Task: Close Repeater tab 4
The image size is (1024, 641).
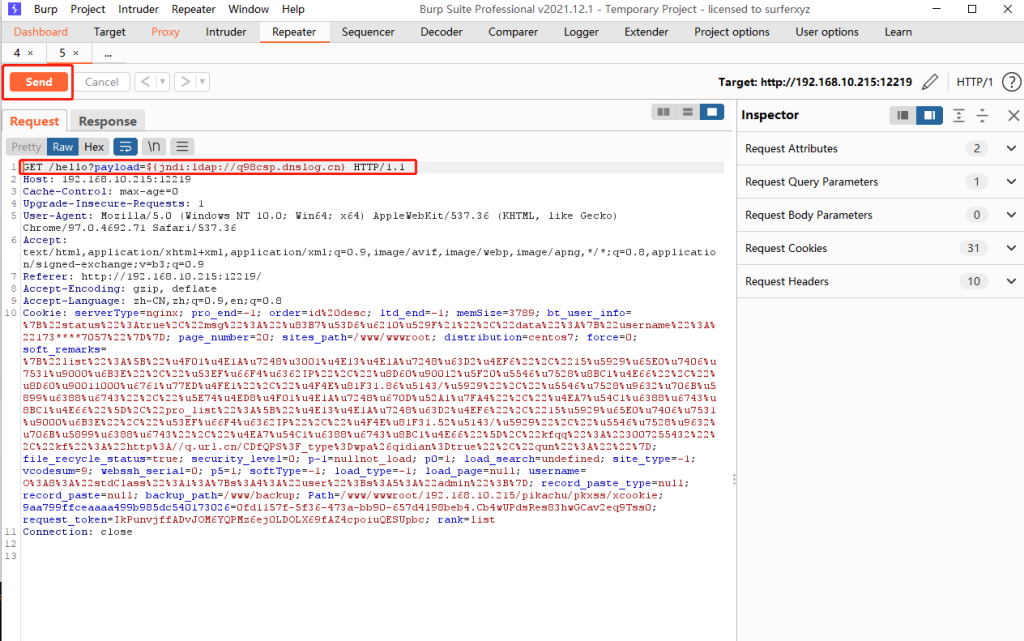Action: pos(30,53)
